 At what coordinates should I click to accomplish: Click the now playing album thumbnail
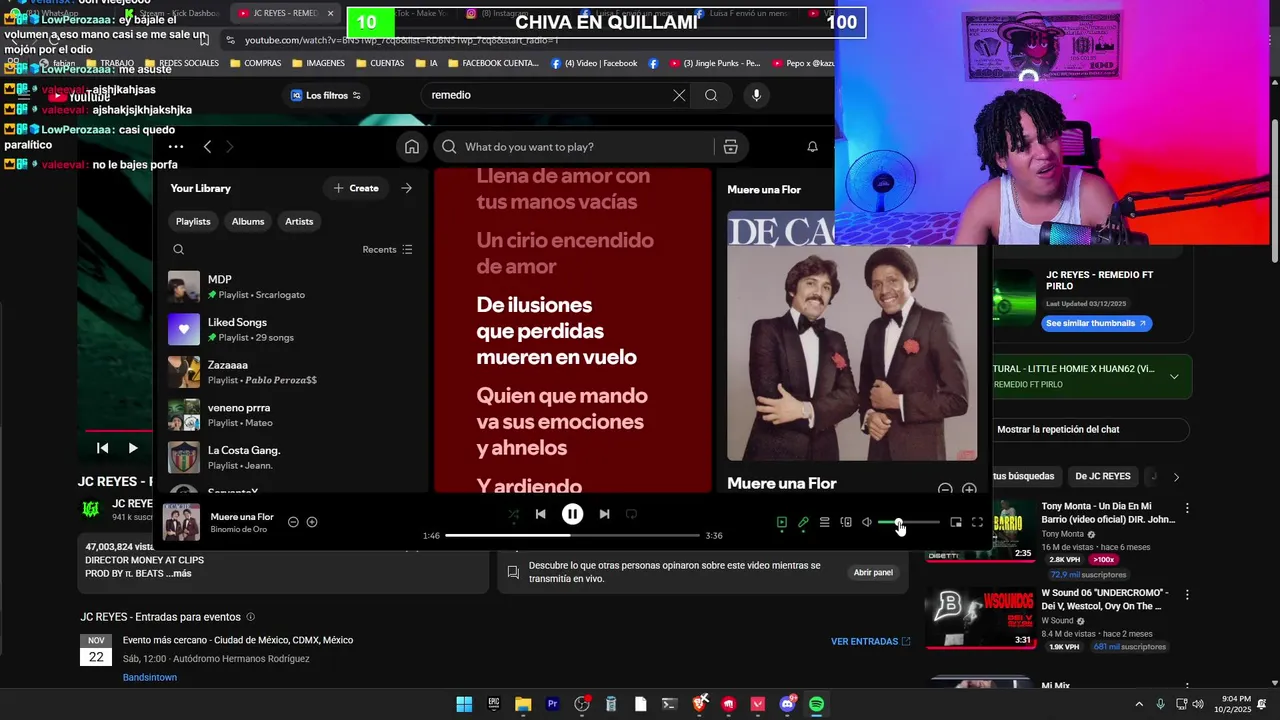(x=182, y=522)
